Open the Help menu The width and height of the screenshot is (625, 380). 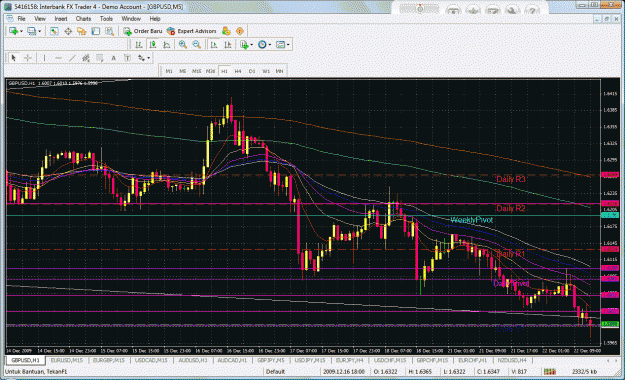[155, 19]
